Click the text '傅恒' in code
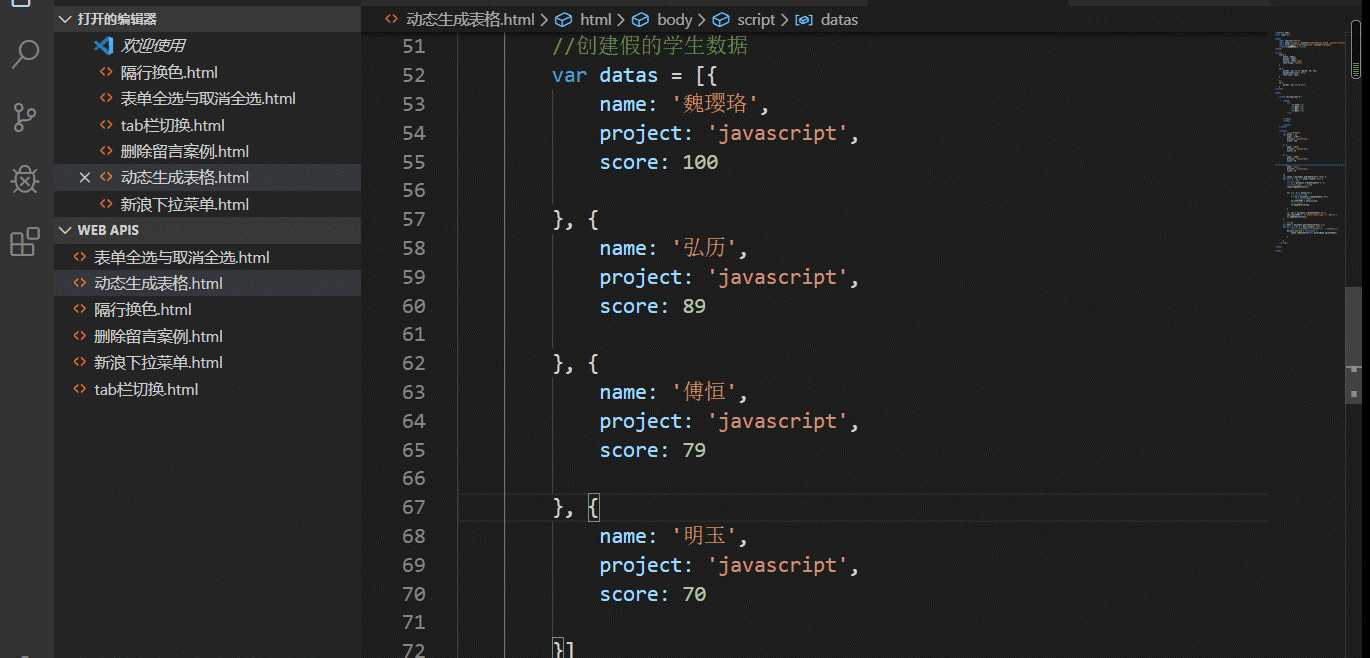 705,392
